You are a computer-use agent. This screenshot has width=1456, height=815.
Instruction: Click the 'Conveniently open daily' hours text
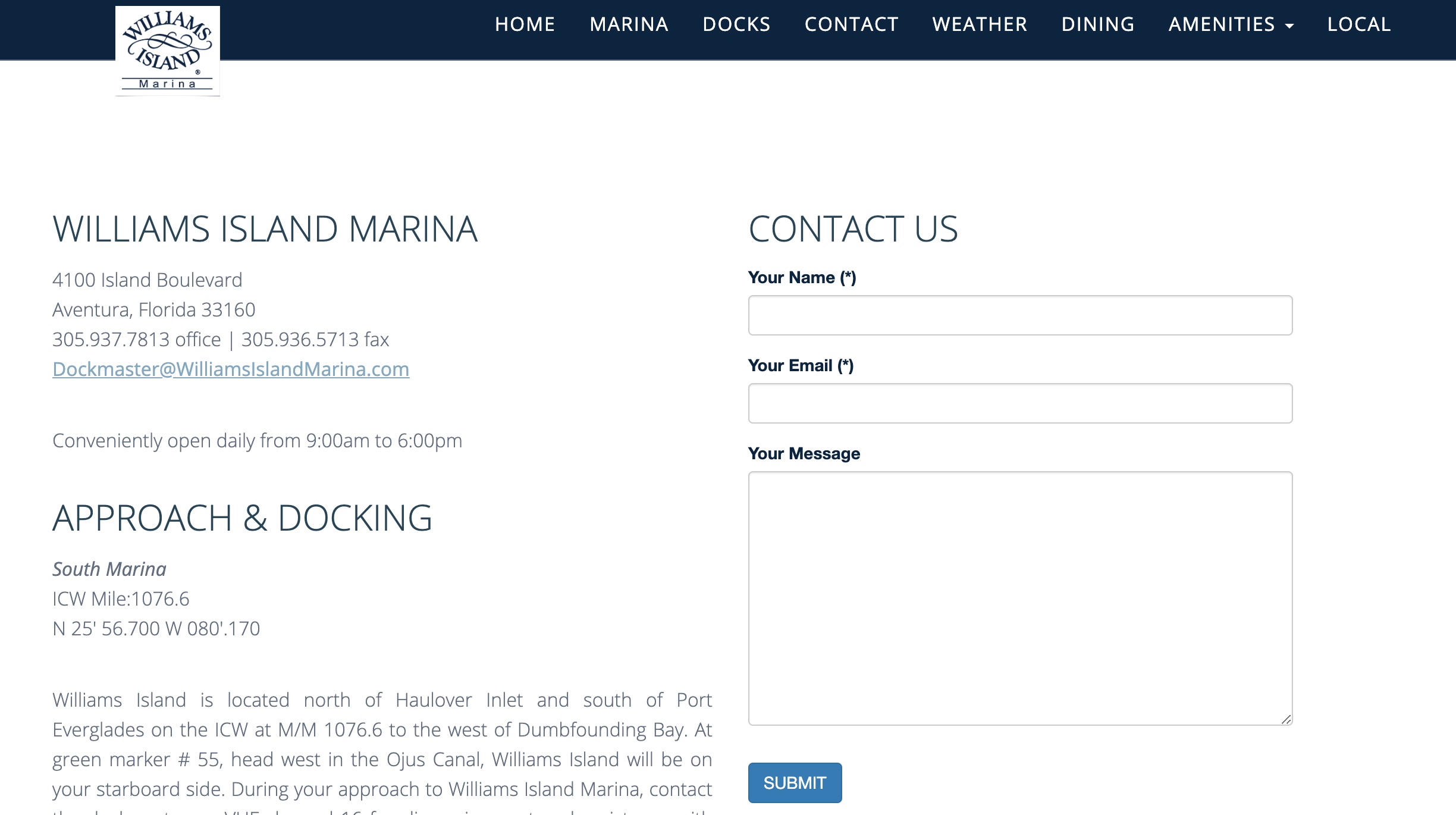pyautogui.click(x=258, y=441)
